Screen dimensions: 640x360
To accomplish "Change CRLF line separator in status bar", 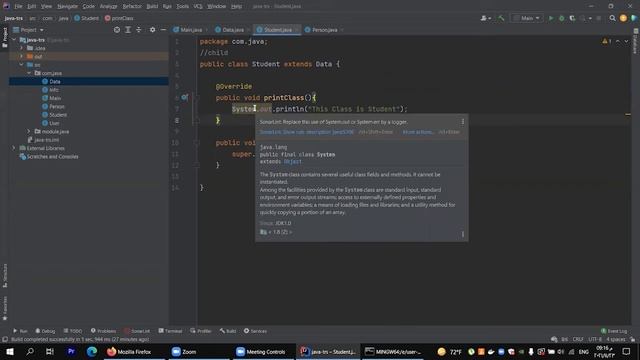I will [578, 340].
